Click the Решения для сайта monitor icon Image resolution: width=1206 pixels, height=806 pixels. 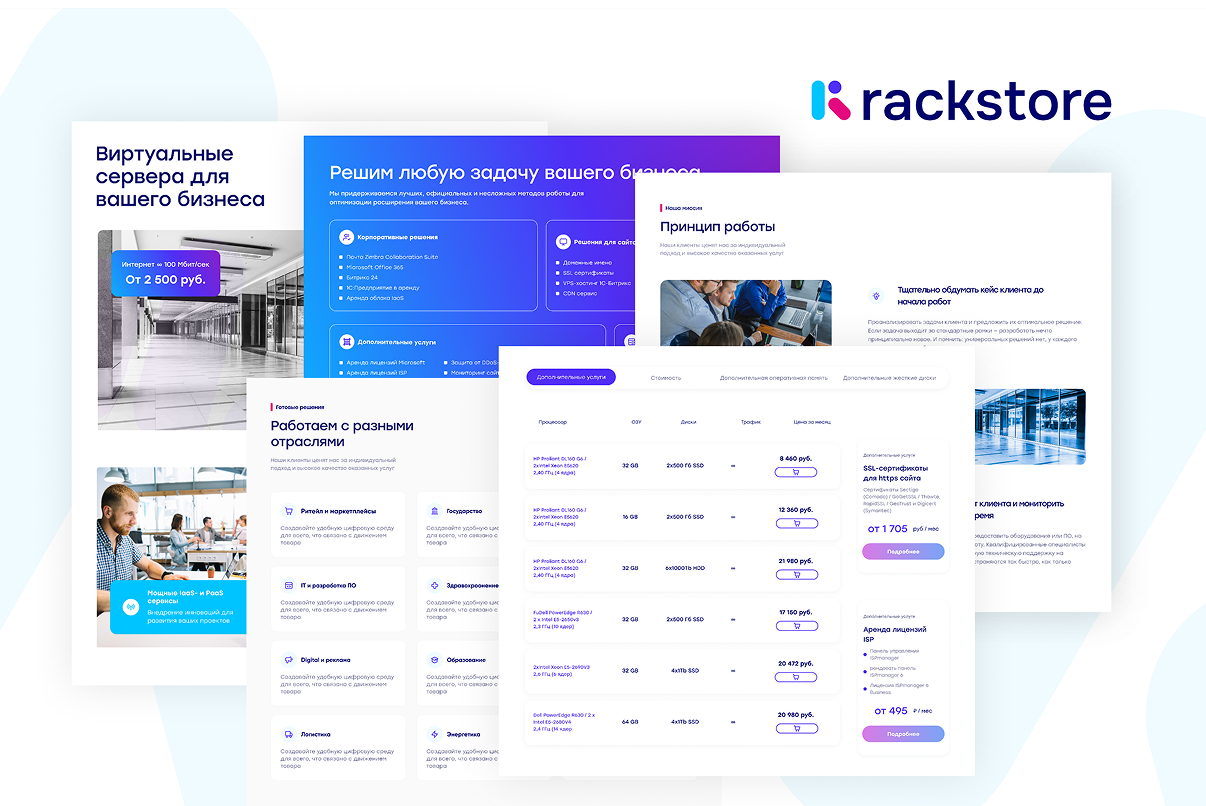[563, 242]
